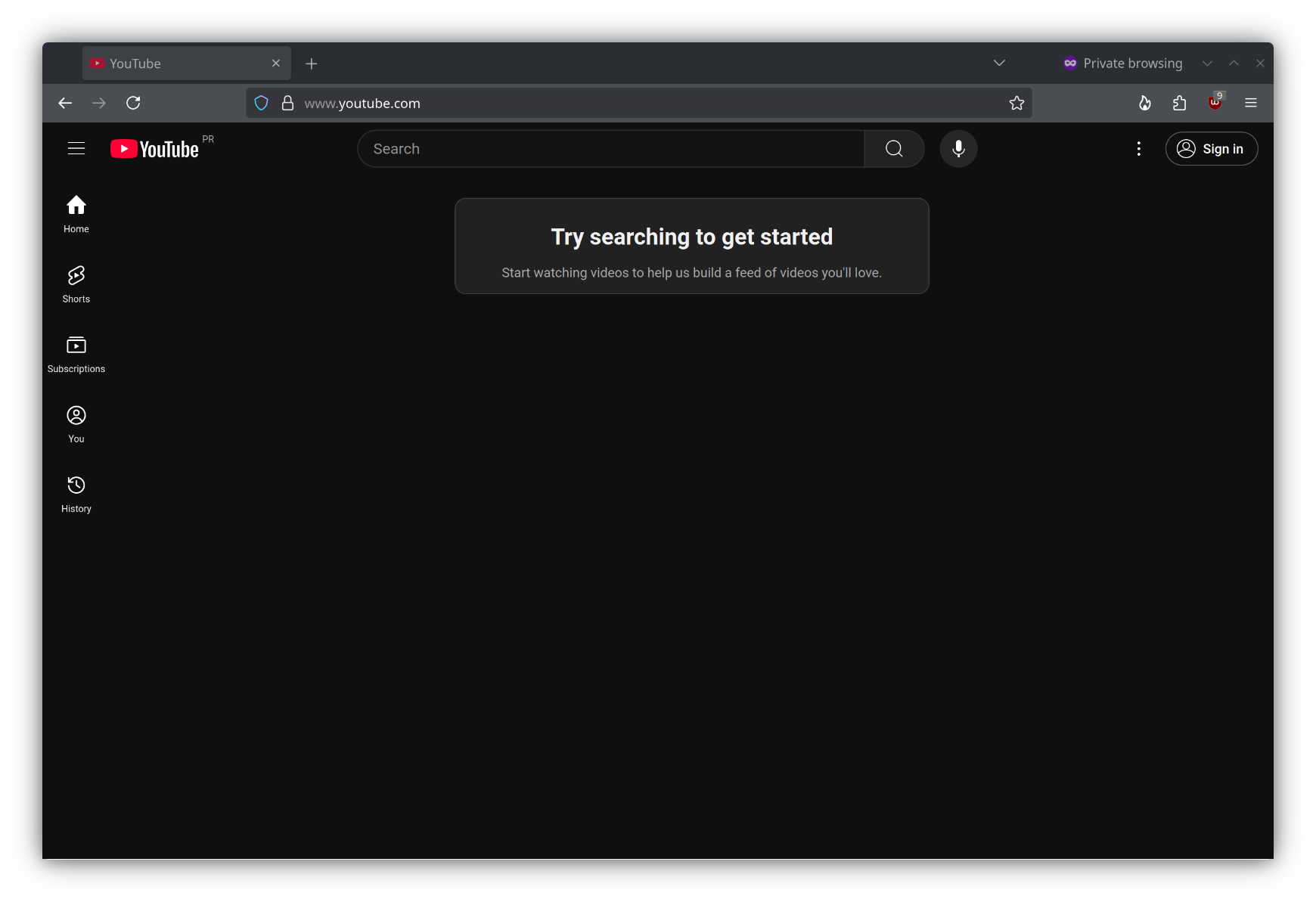Screen dimensions: 1316x902
Task: Bookmark this page with the star
Action: [x=1016, y=103]
